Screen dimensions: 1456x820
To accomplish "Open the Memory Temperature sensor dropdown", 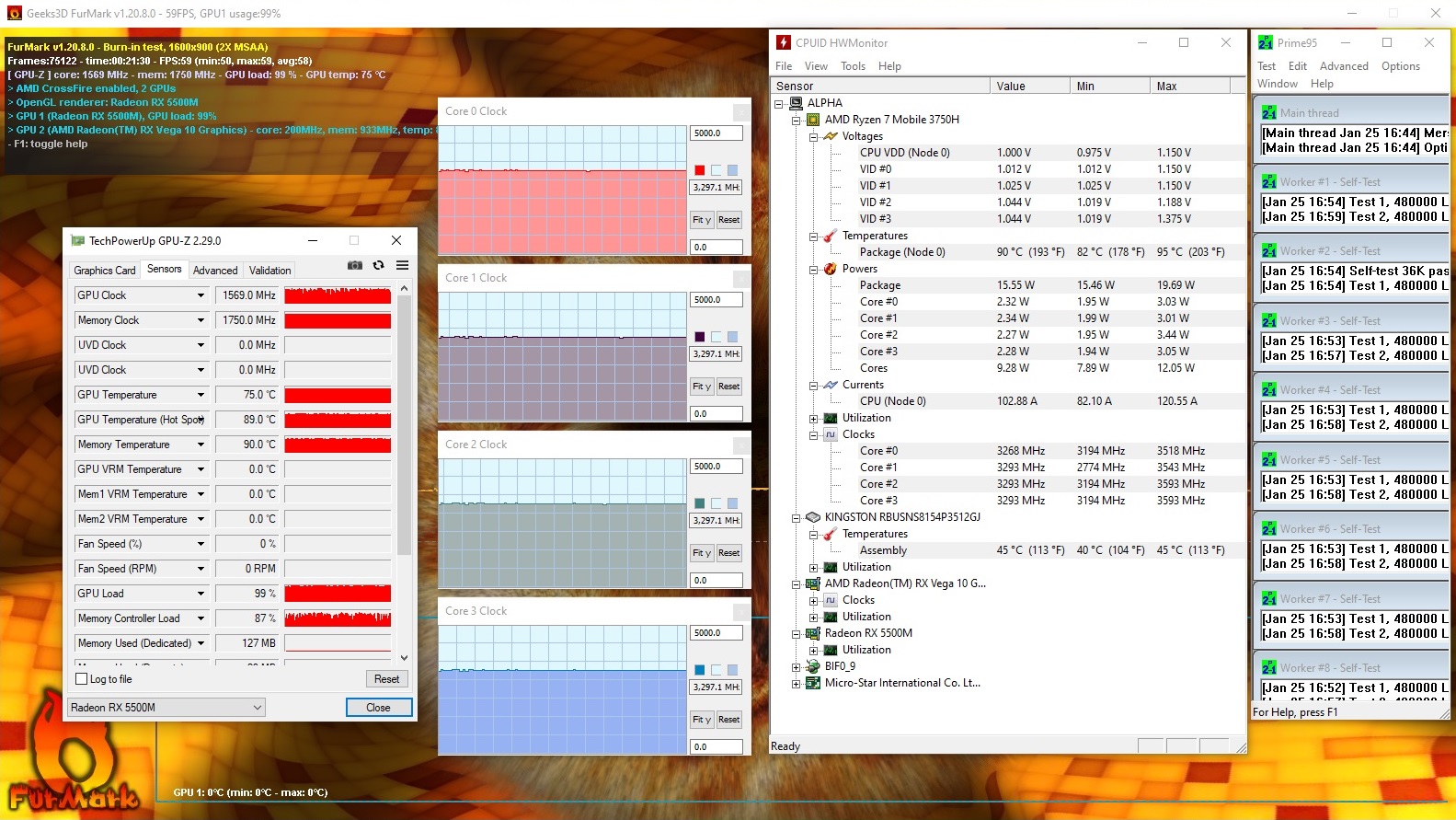I will [201, 445].
